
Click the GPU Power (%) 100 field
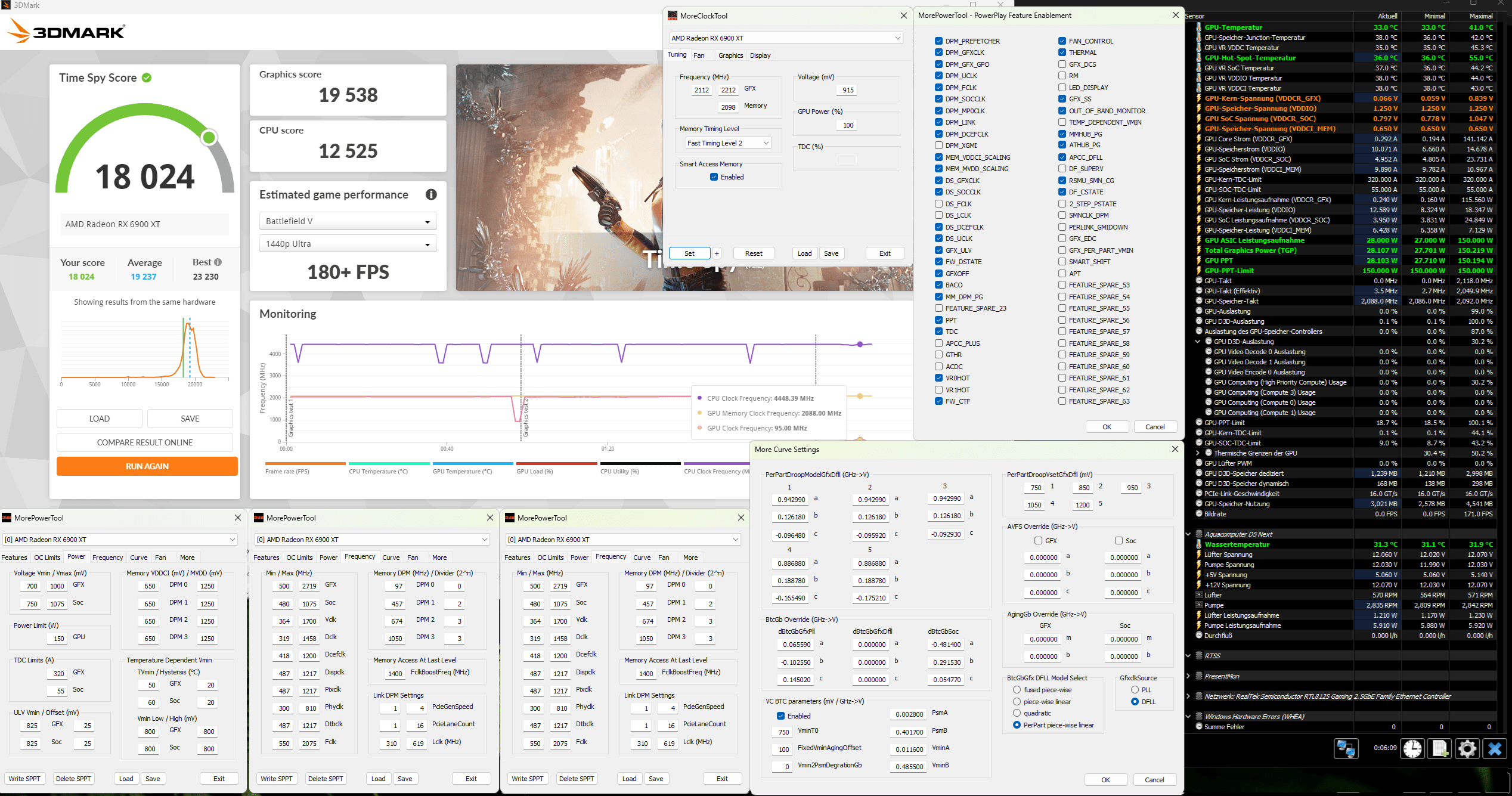(848, 125)
